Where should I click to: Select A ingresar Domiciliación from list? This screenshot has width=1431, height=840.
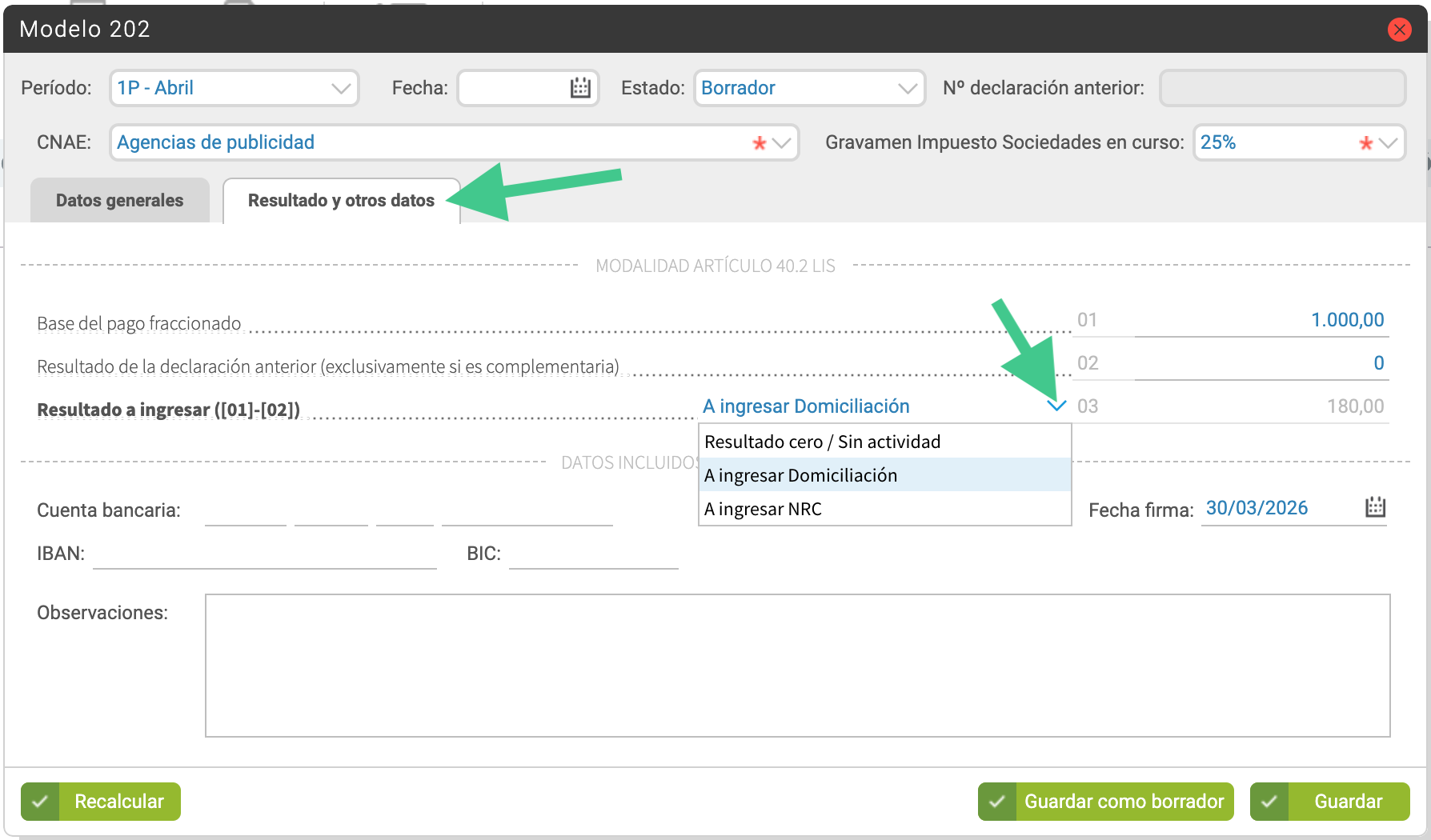(x=800, y=475)
